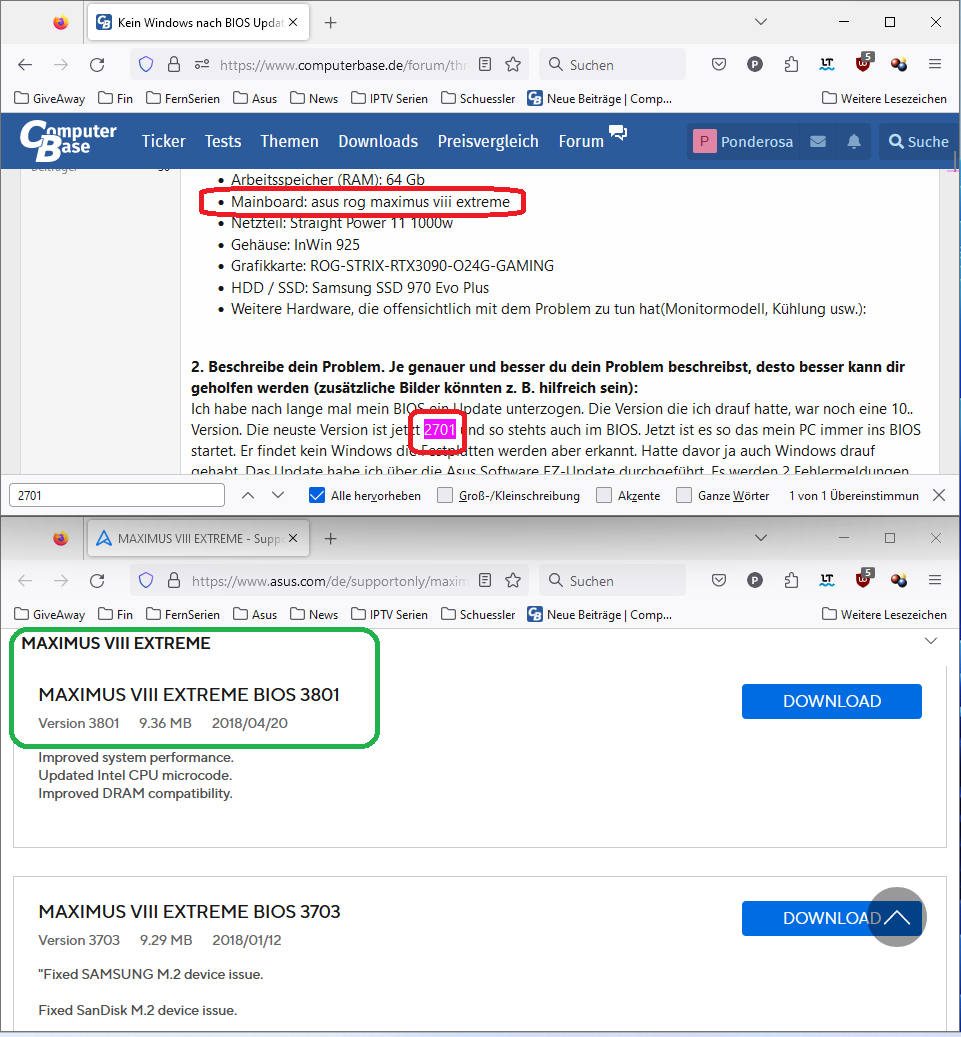
Task: Open ComputerBase notifications bell
Action: 854,142
